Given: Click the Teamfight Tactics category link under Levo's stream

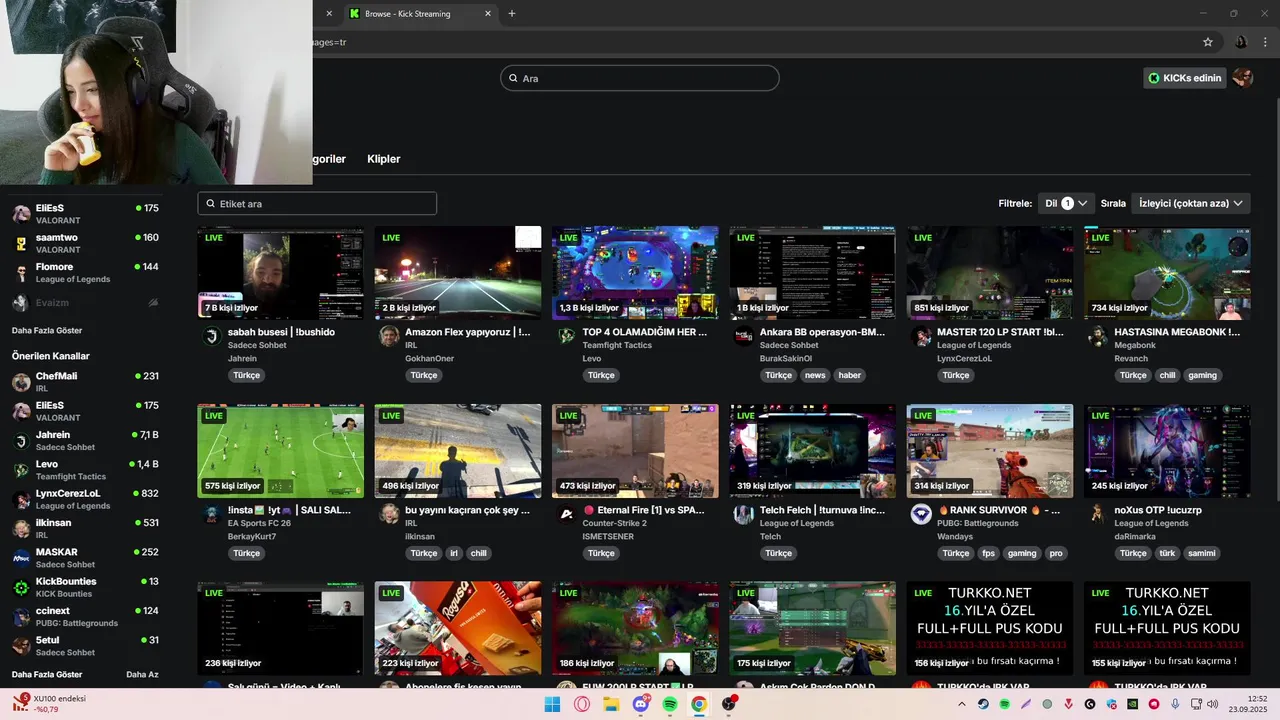Looking at the screenshot, I should (x=617, y=345).
